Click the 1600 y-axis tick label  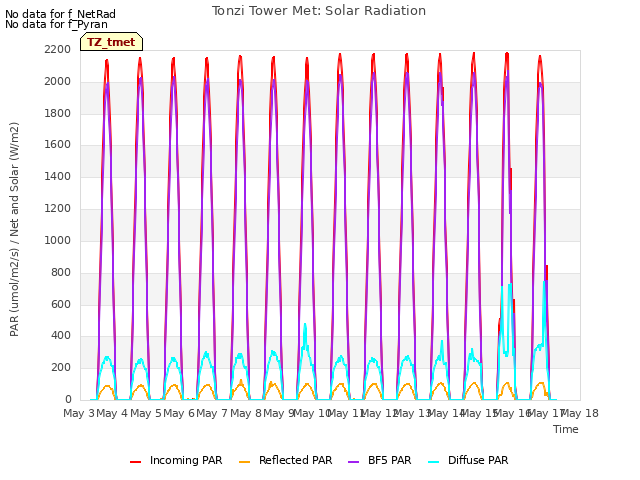click(x=58, y=144)
